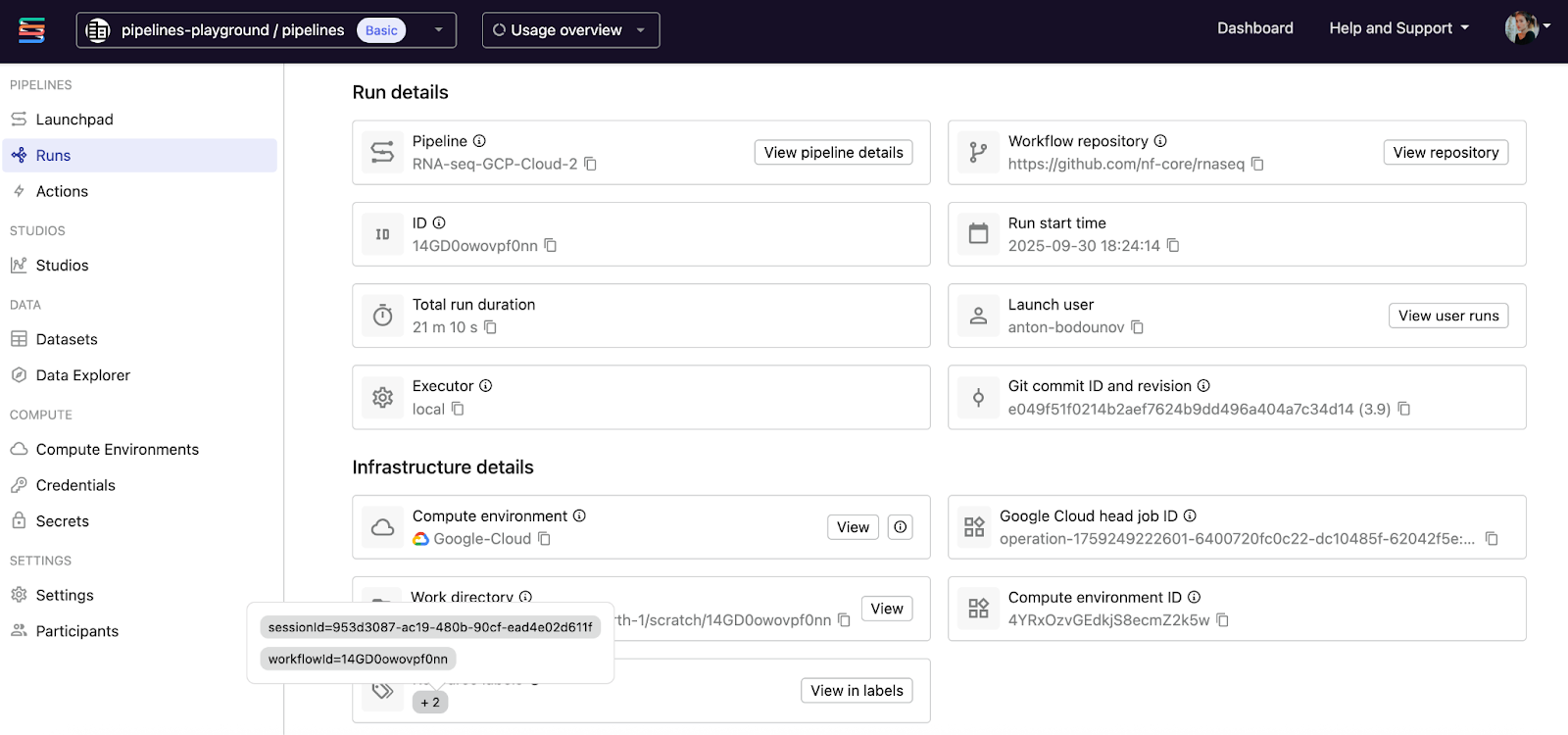
Task: Copy the workflow repository URL
Action: click(x=1257, y=164)
